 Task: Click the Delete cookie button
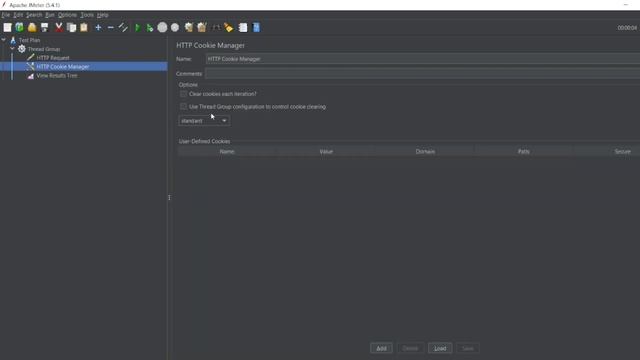(x=410, y=348)
